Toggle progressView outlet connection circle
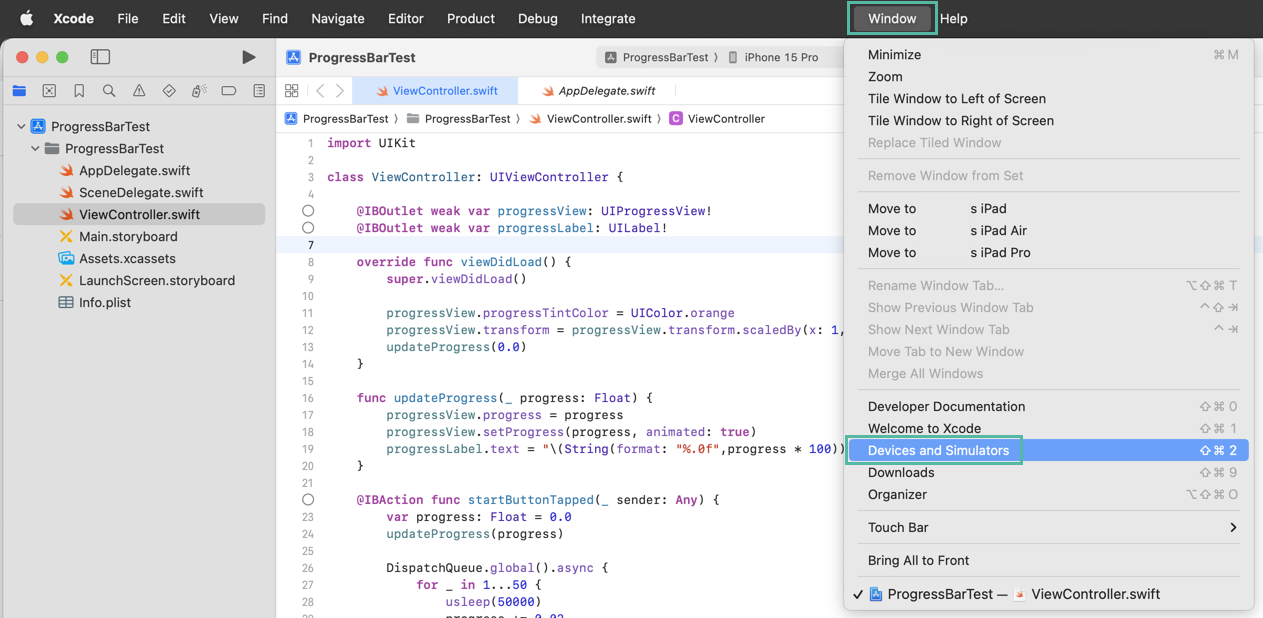Image resolution: width=1263 pixels, height=618 pixels. 308,211
